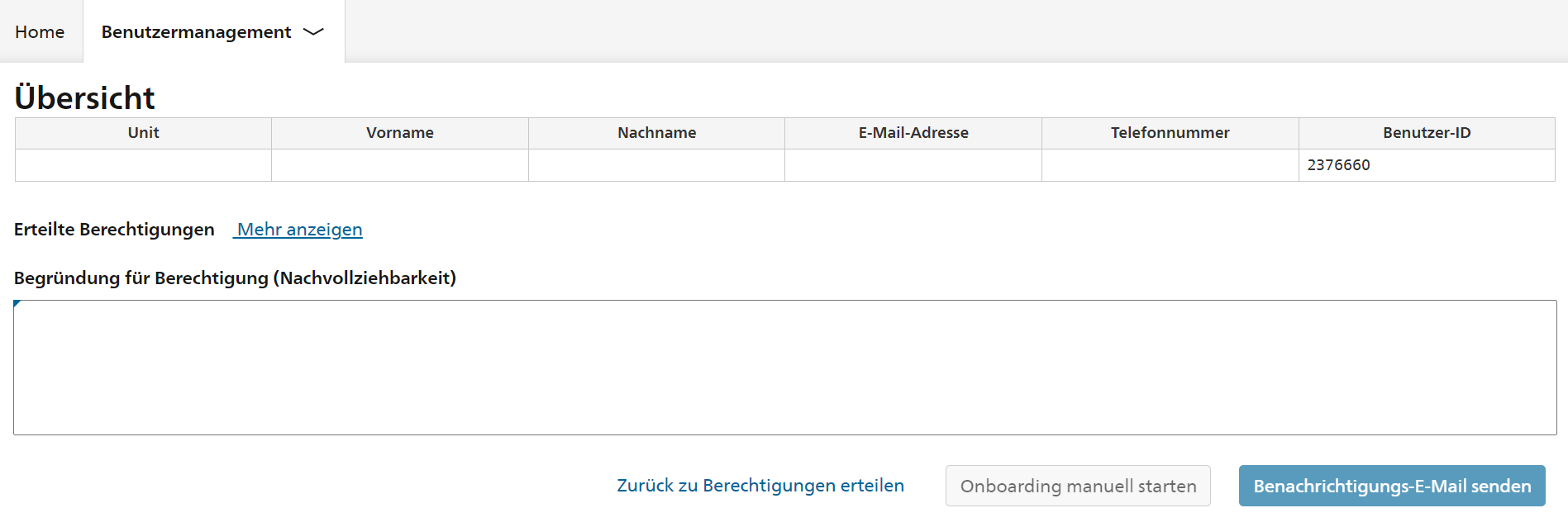Select the empty Unit table cell
The width and height of the screenshot is (1568, 527).
[x=143, y=165]
